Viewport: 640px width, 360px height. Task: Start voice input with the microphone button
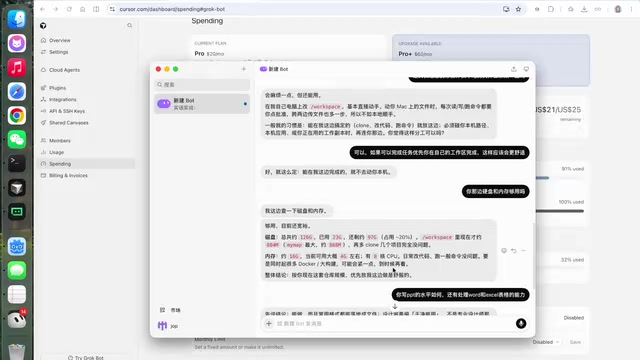pyautogui.click(x=521, y=324)
